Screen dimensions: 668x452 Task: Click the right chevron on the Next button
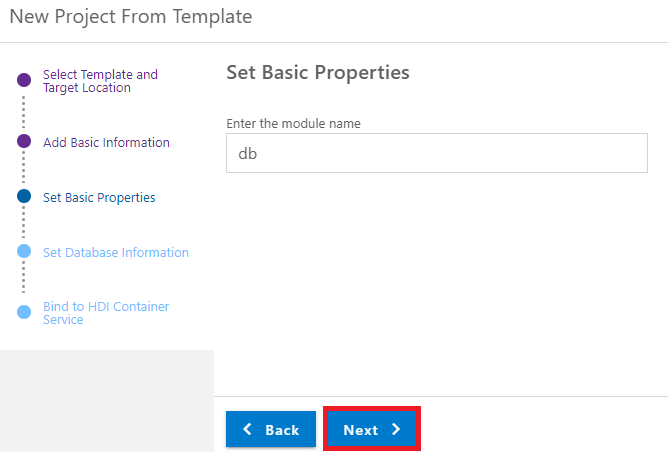pyautogui.click(x=396, y=429)
